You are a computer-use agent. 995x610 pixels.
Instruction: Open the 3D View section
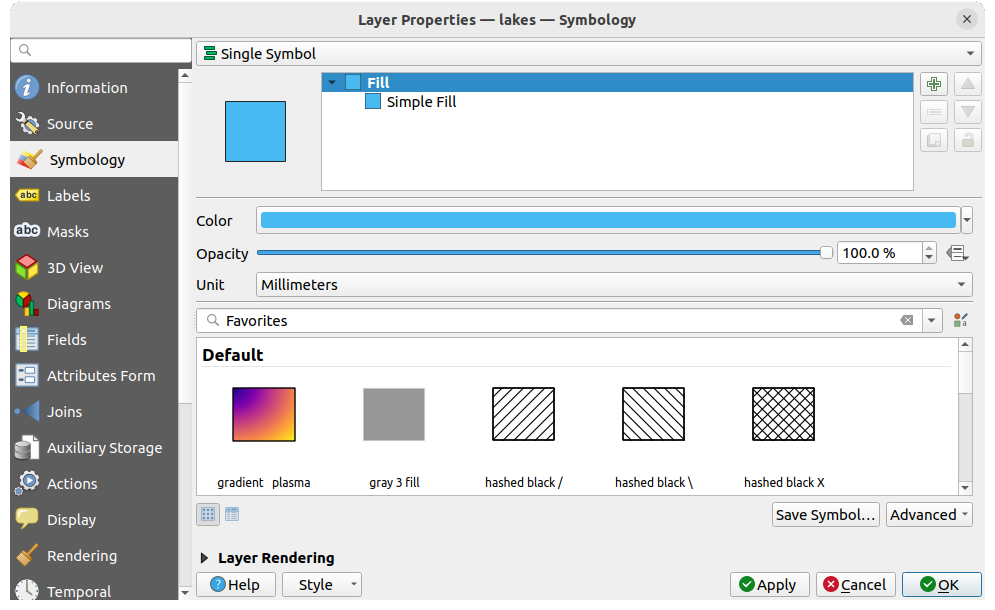75,268
